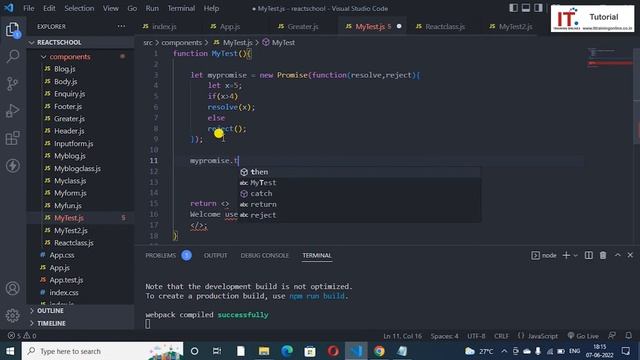Viewport: 640px width, 360px height.
Task: Open the Help menu
Action: pos(211,8)
